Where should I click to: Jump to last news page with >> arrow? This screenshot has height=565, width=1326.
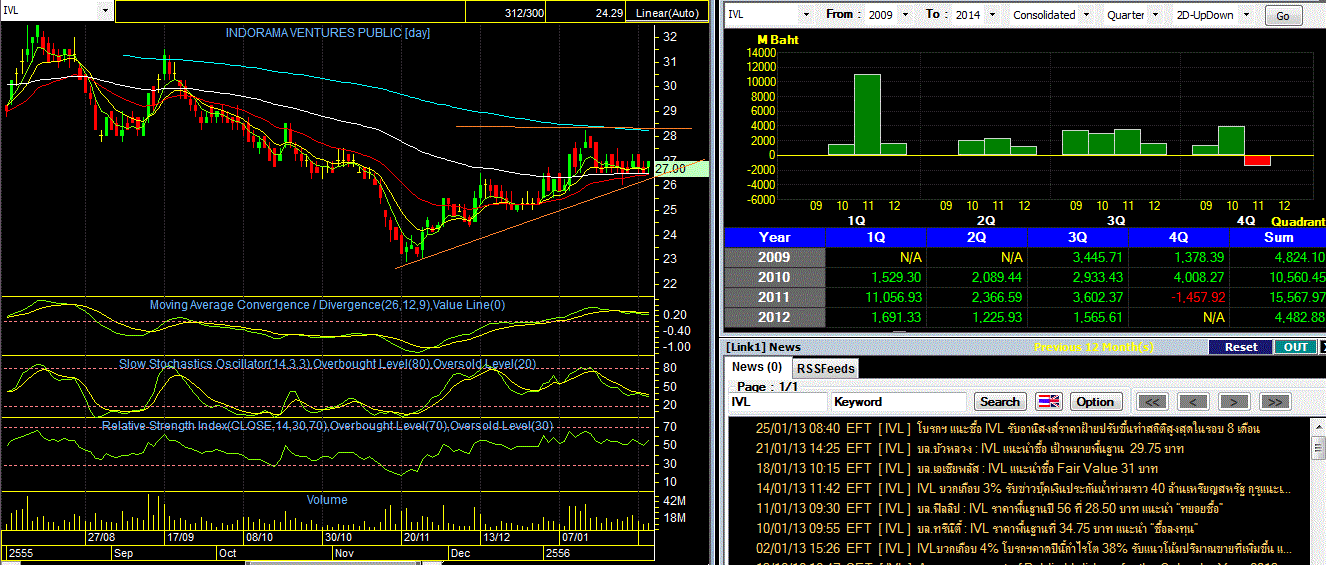click(1273, 401)
